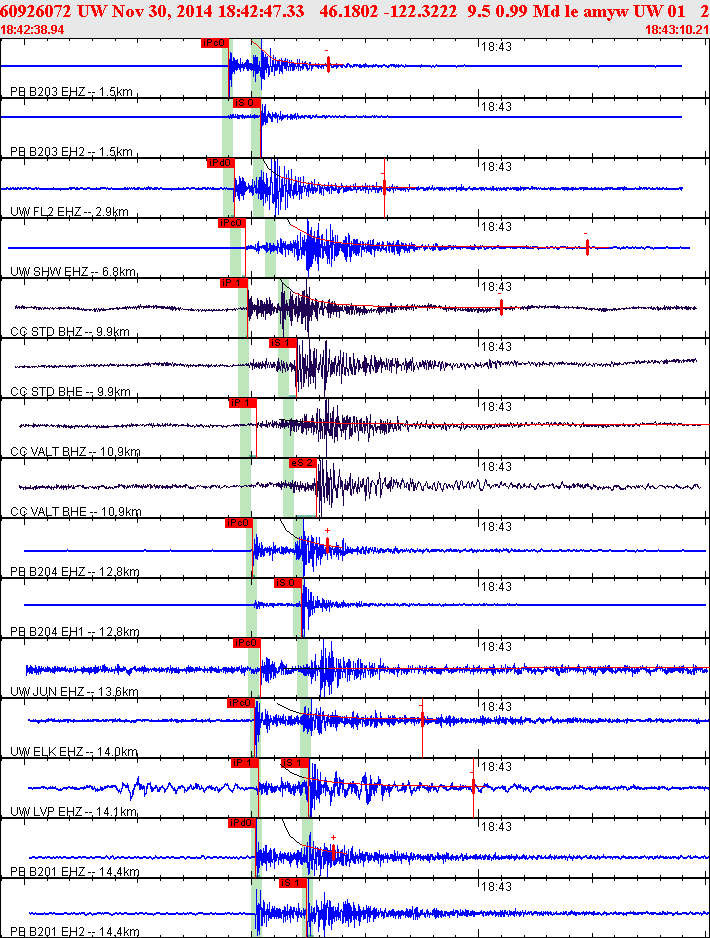Click the red coda end marker on B204 EHZ
The width and height of the screenshot is (710, 938).
(327, 545)
